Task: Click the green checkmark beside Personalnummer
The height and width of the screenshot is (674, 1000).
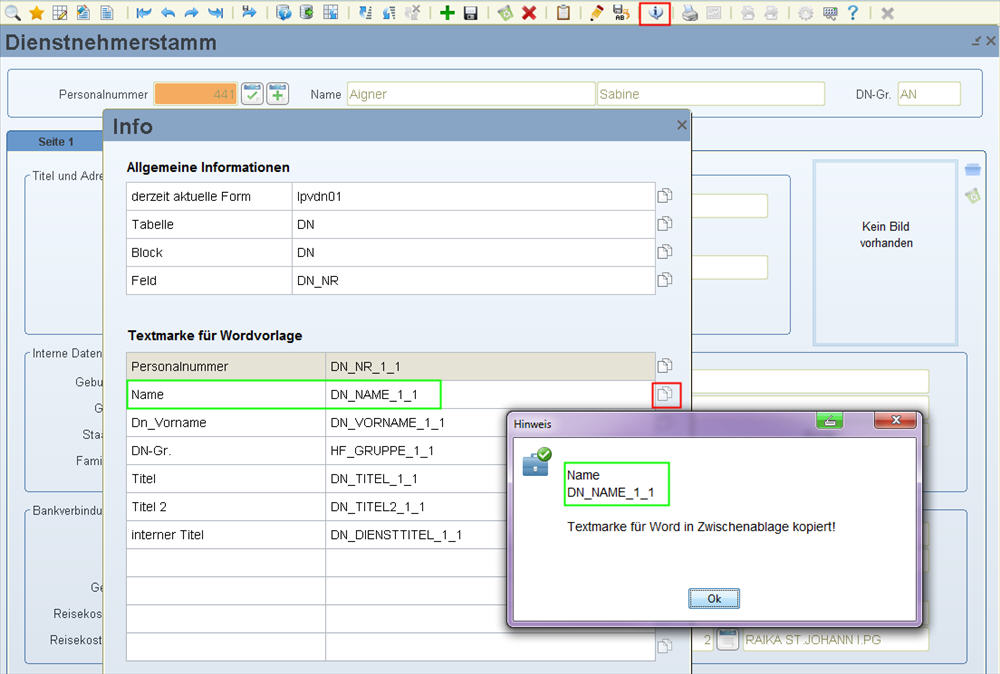Action: [x=252, y=94]
